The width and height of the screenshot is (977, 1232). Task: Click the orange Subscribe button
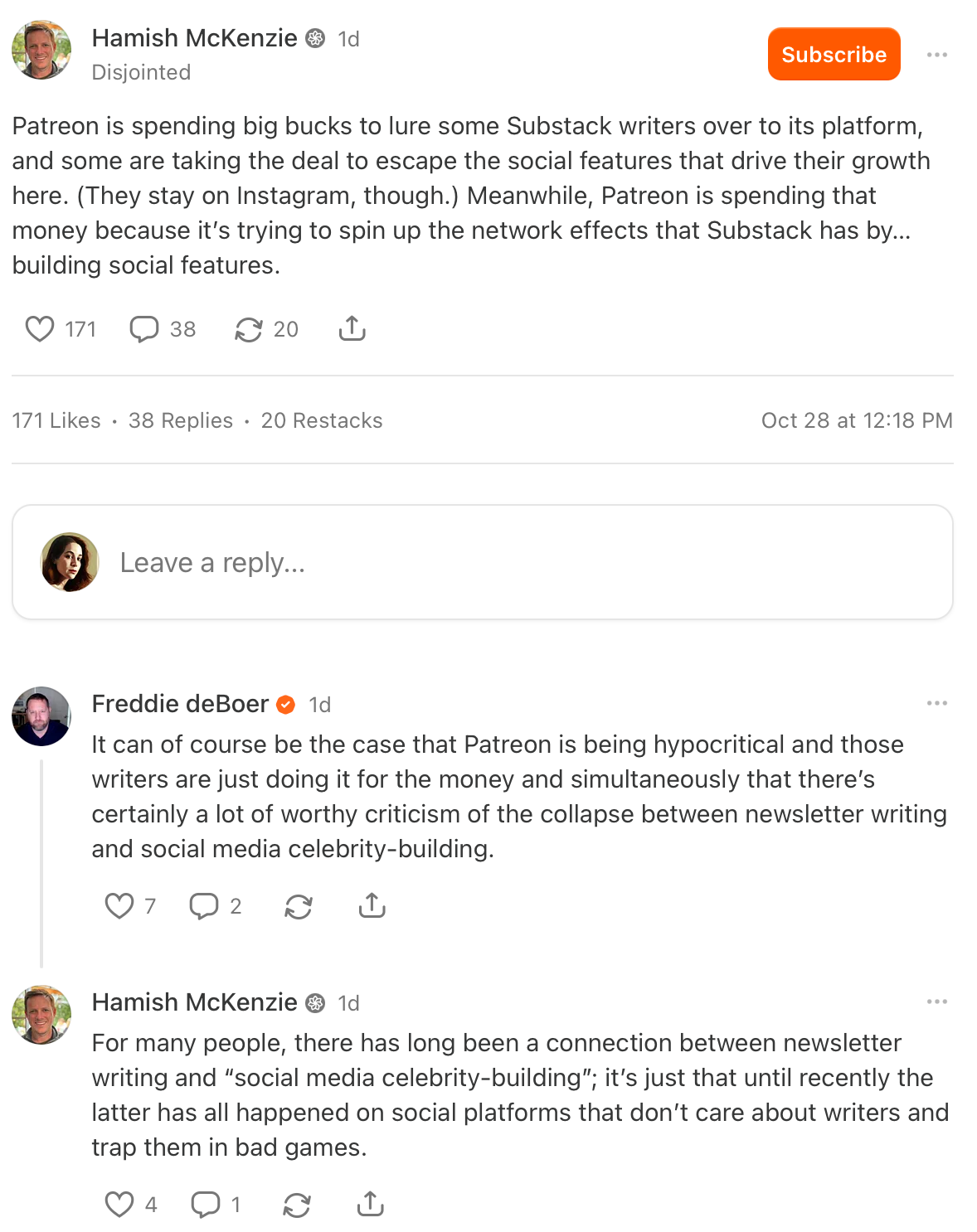(834, 55)
